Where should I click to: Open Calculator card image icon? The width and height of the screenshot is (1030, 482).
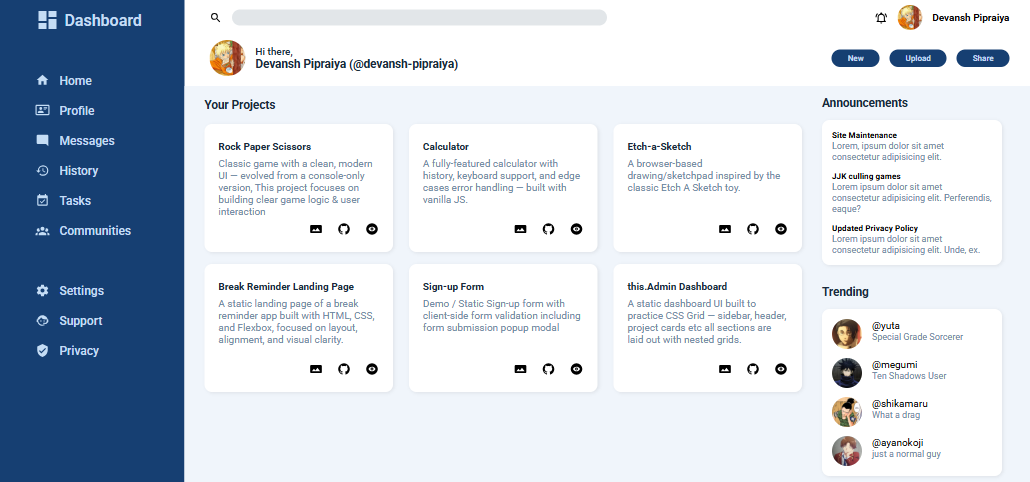[x=520, y=229]
